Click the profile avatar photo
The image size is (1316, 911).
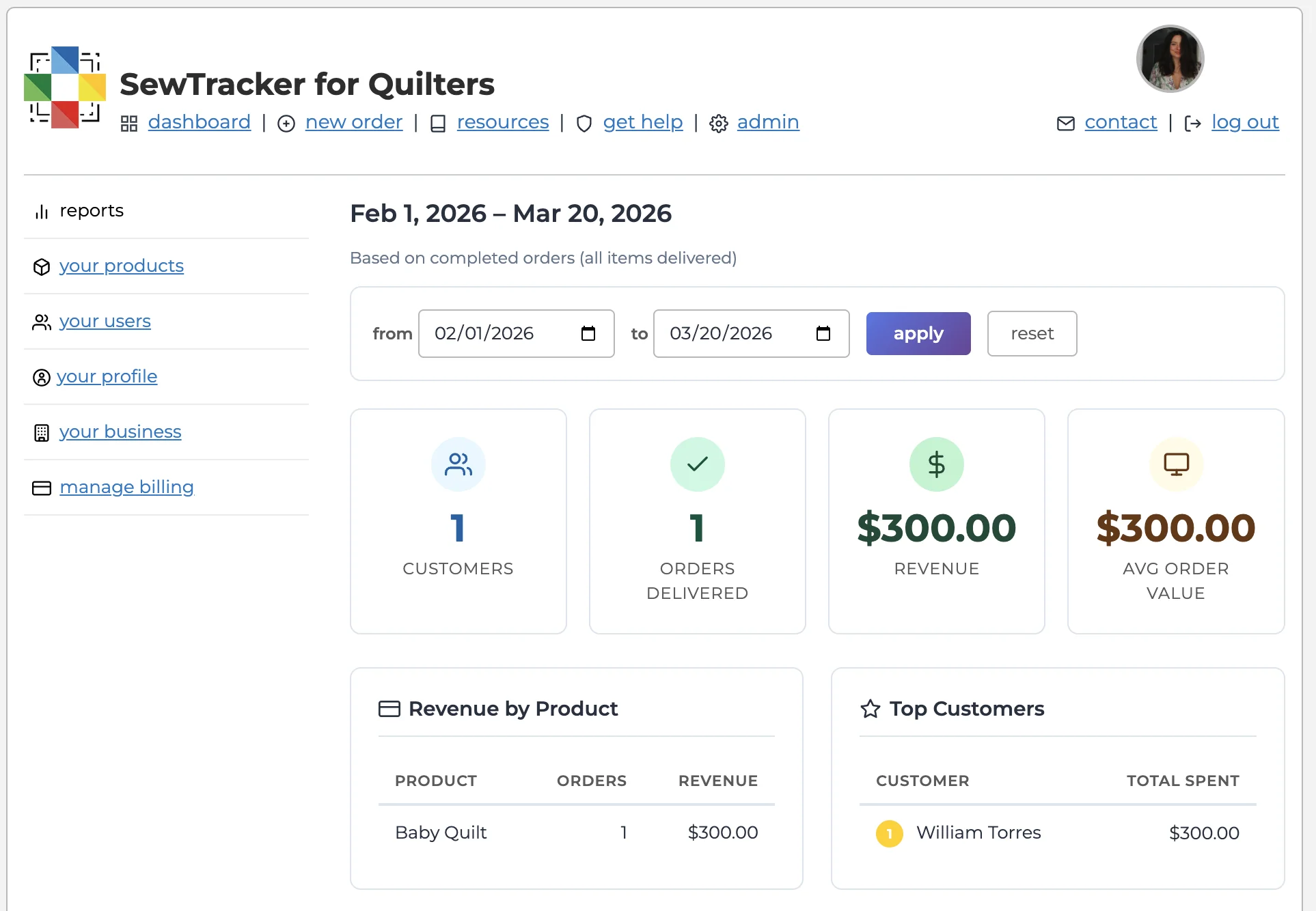click(x=1169, y=59)
